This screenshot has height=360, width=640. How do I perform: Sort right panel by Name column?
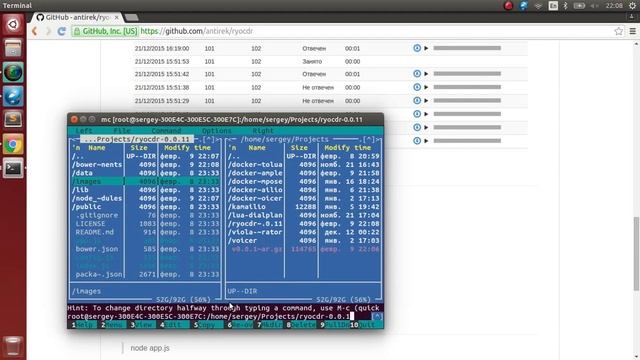[x=257, y=148]
